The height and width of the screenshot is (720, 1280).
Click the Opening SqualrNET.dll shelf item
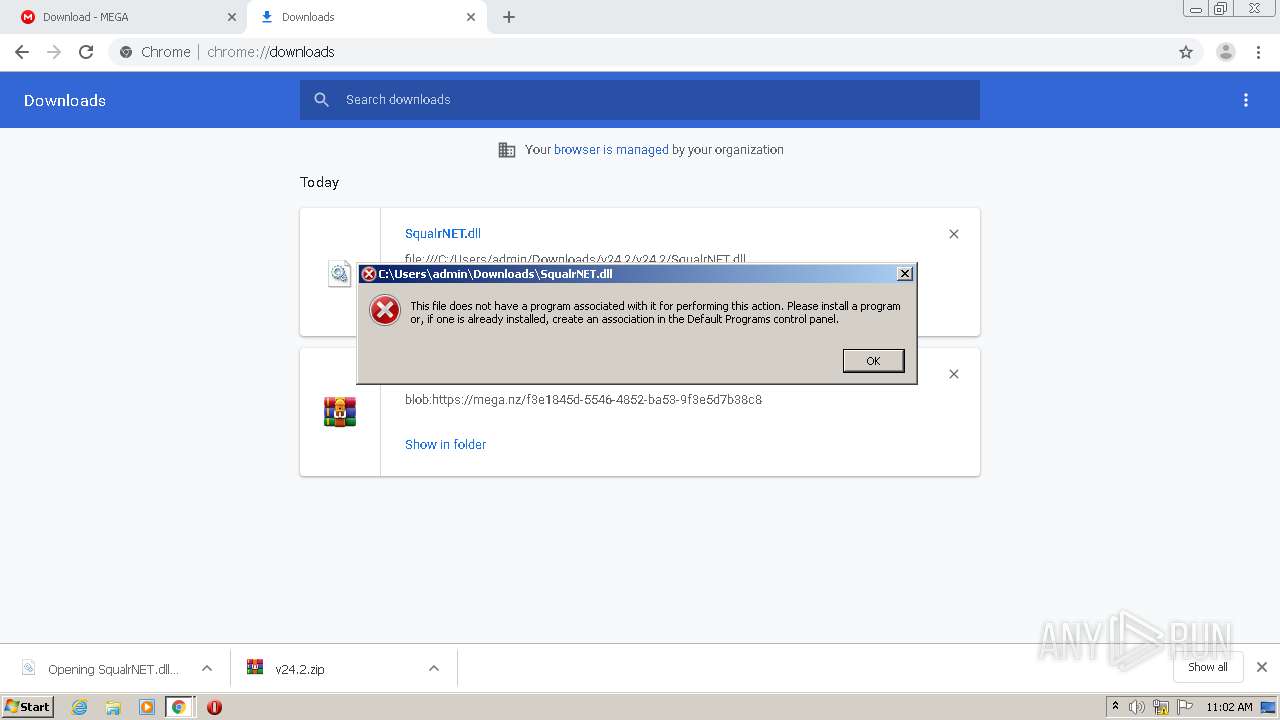pos(100,669)
